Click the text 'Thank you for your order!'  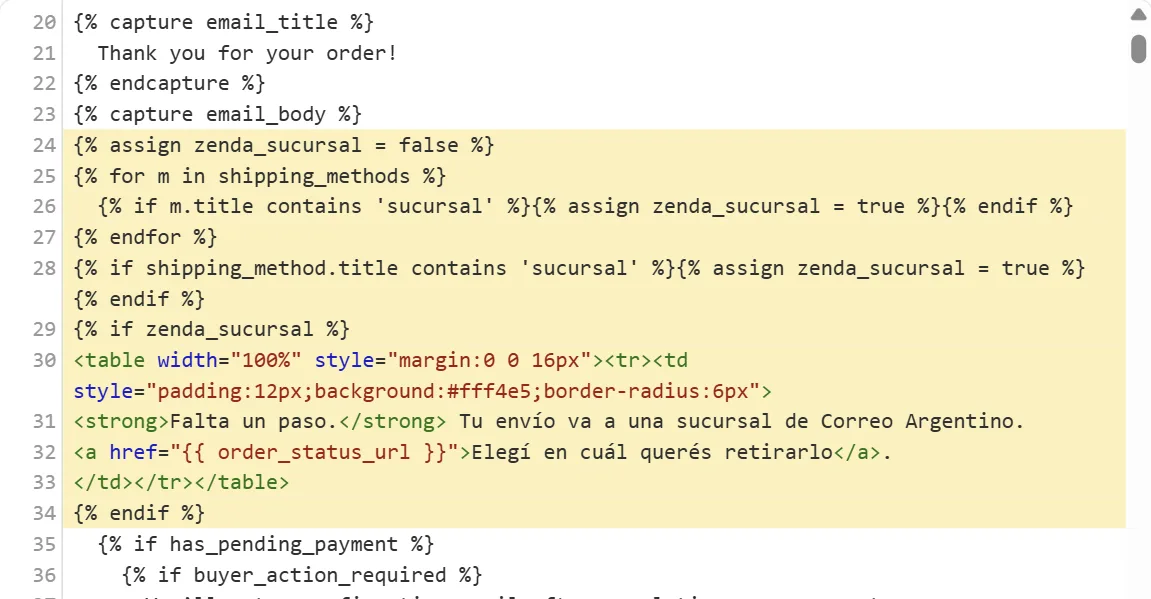click(x=247, y=54)
